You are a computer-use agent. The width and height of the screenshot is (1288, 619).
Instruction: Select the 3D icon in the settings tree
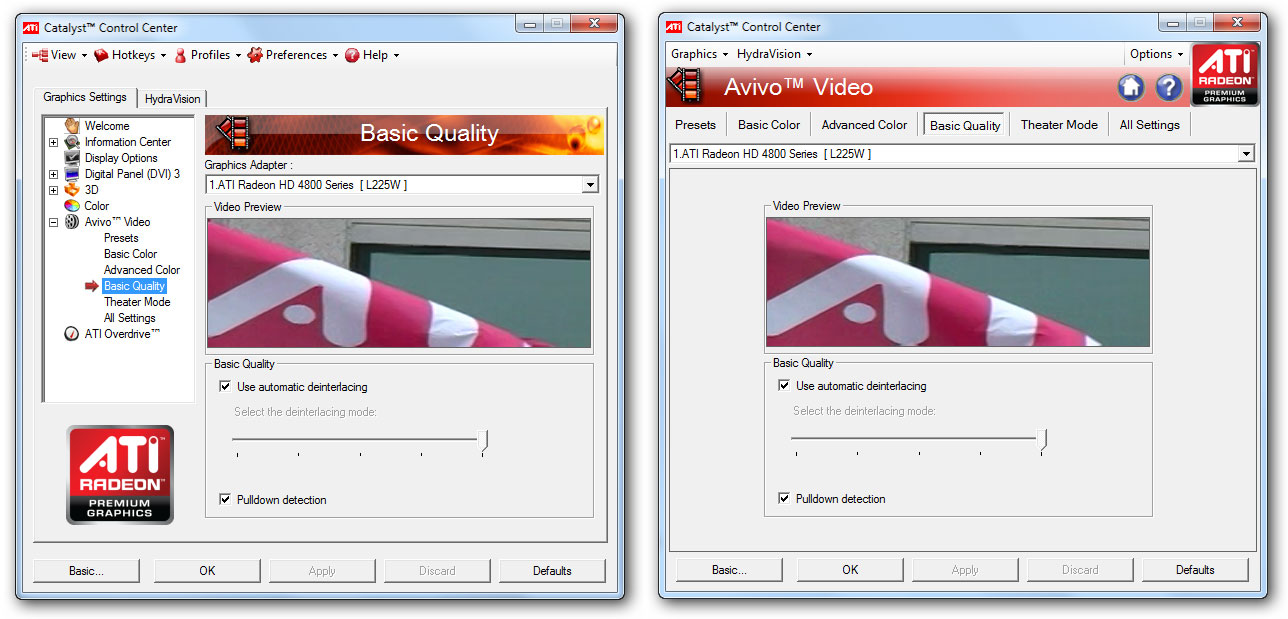72,190
